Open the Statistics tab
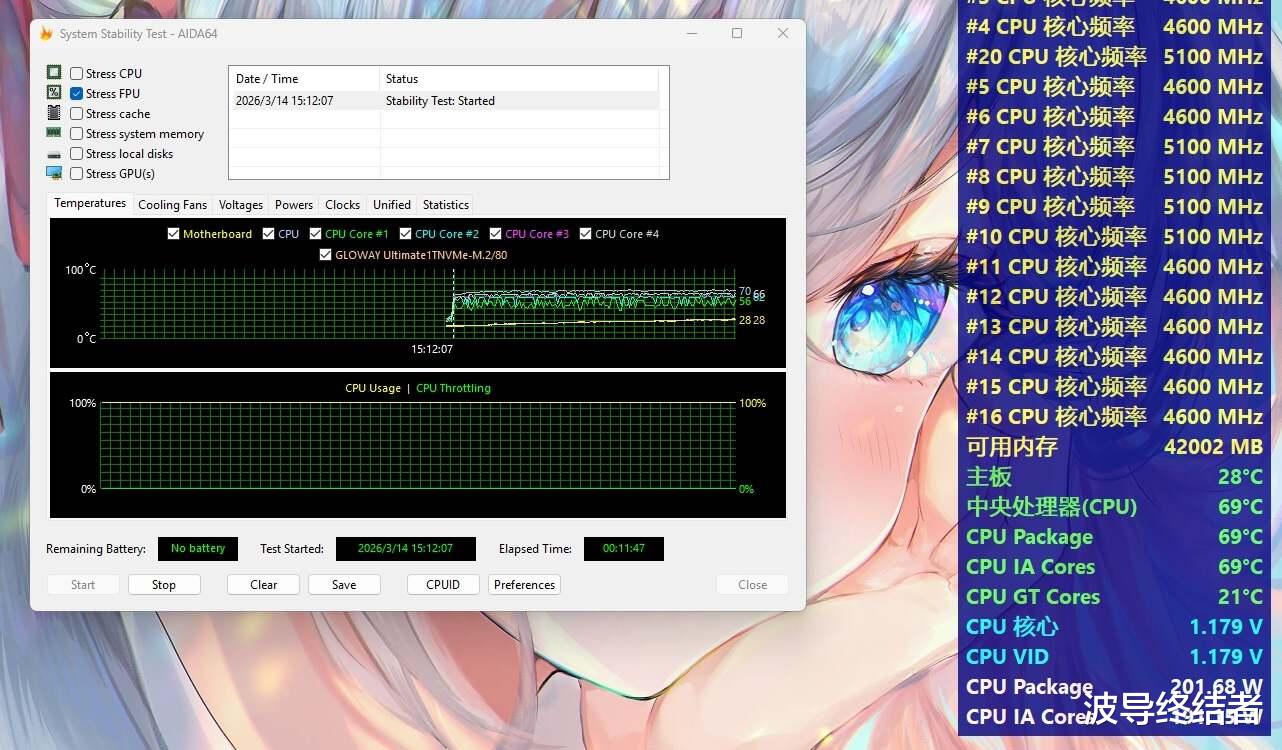 pos(446,205)
